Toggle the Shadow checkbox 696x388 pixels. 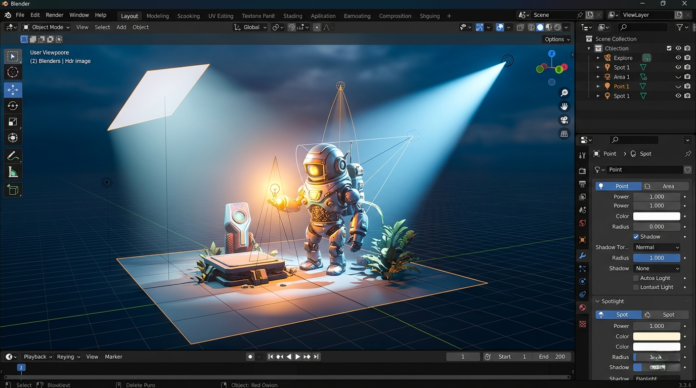(636, 237)
